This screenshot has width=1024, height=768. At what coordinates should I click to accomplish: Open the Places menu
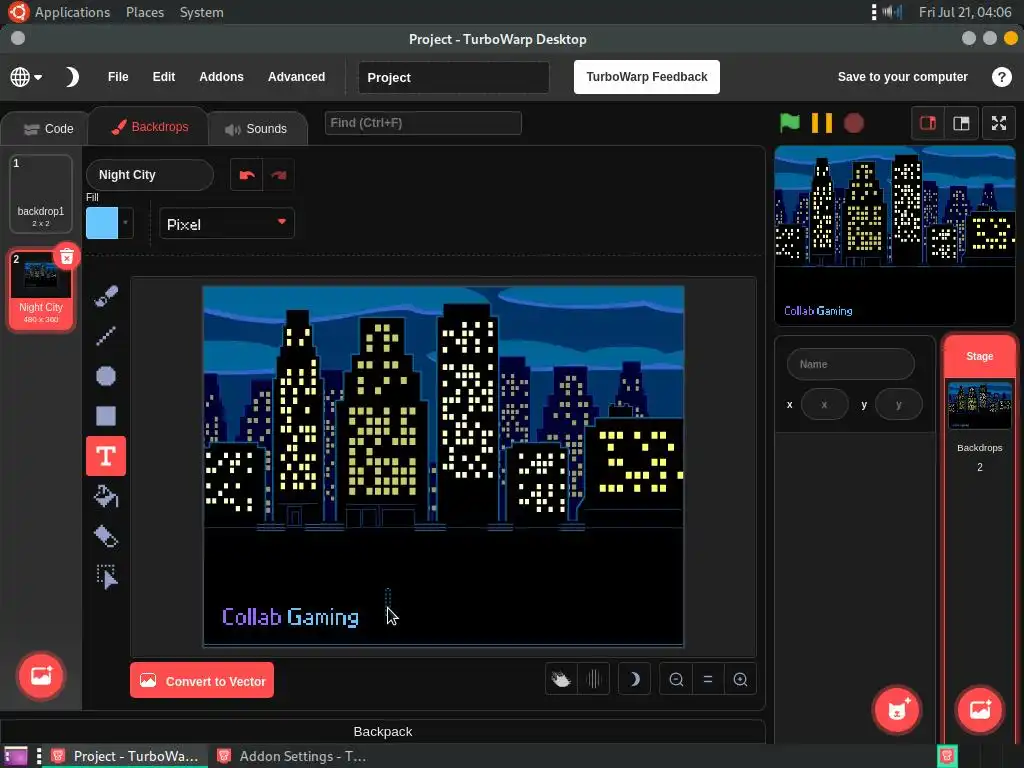pos(145,12)
